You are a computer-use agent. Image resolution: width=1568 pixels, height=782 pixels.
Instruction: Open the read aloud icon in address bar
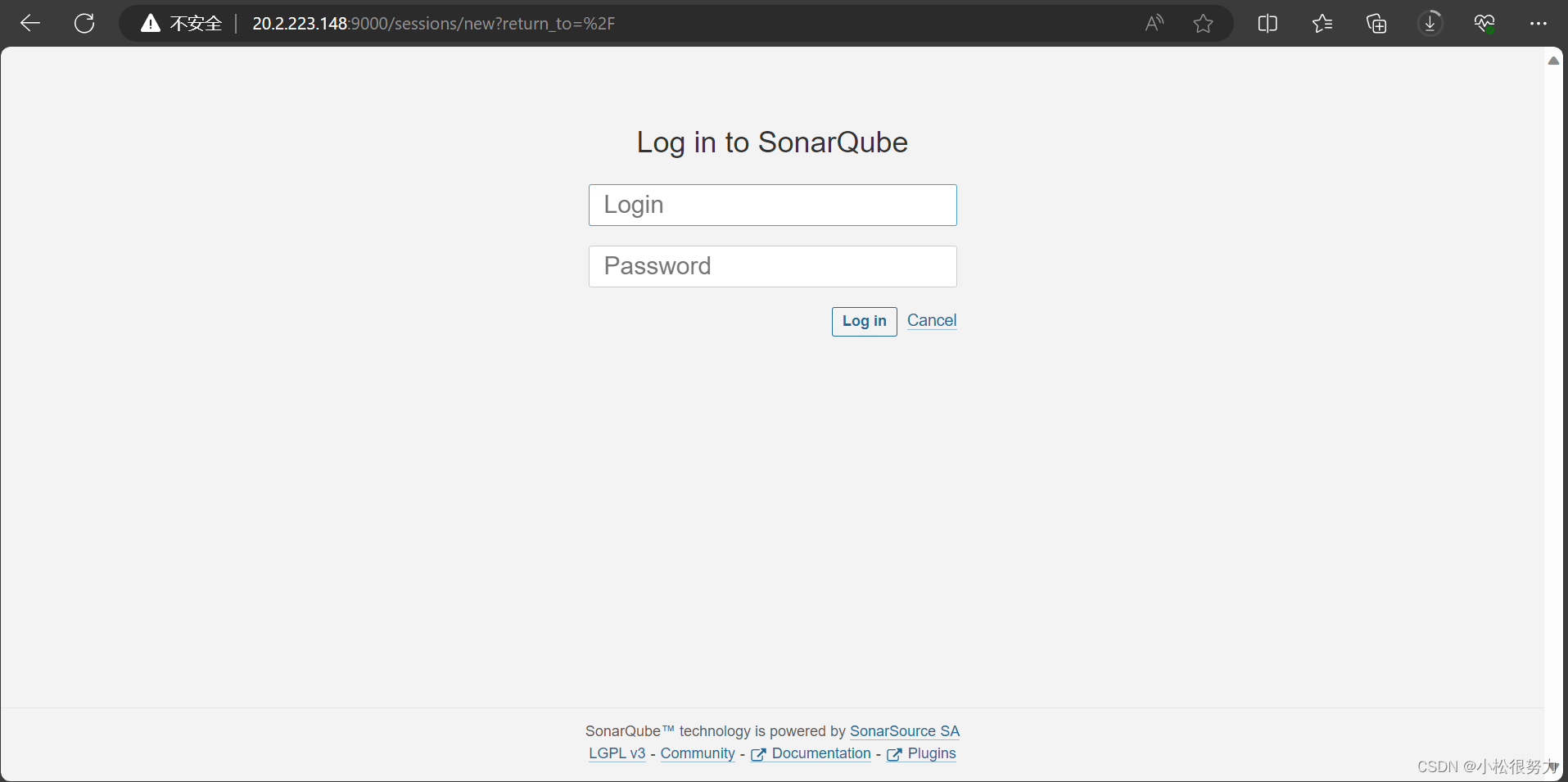(x=1155, y=24)
